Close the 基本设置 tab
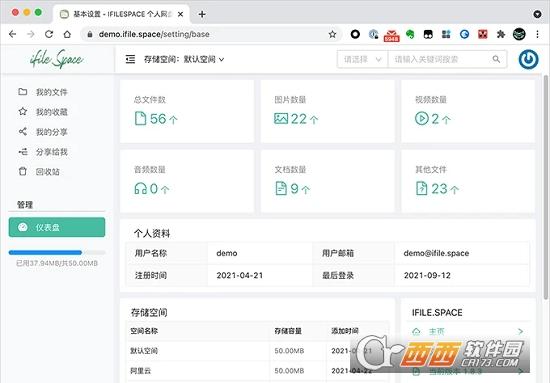The image size is (550, 383). (180, 14)
